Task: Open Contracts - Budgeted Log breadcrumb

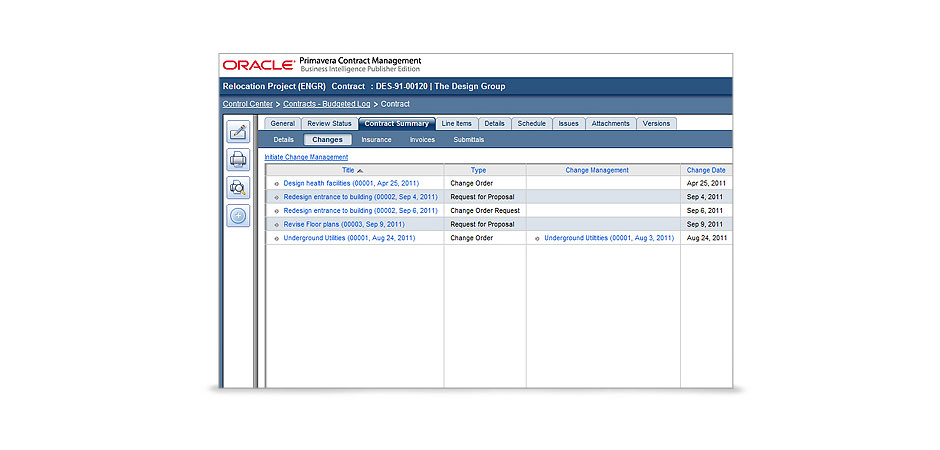Action: pyautogui.click(x=326, y=104)
